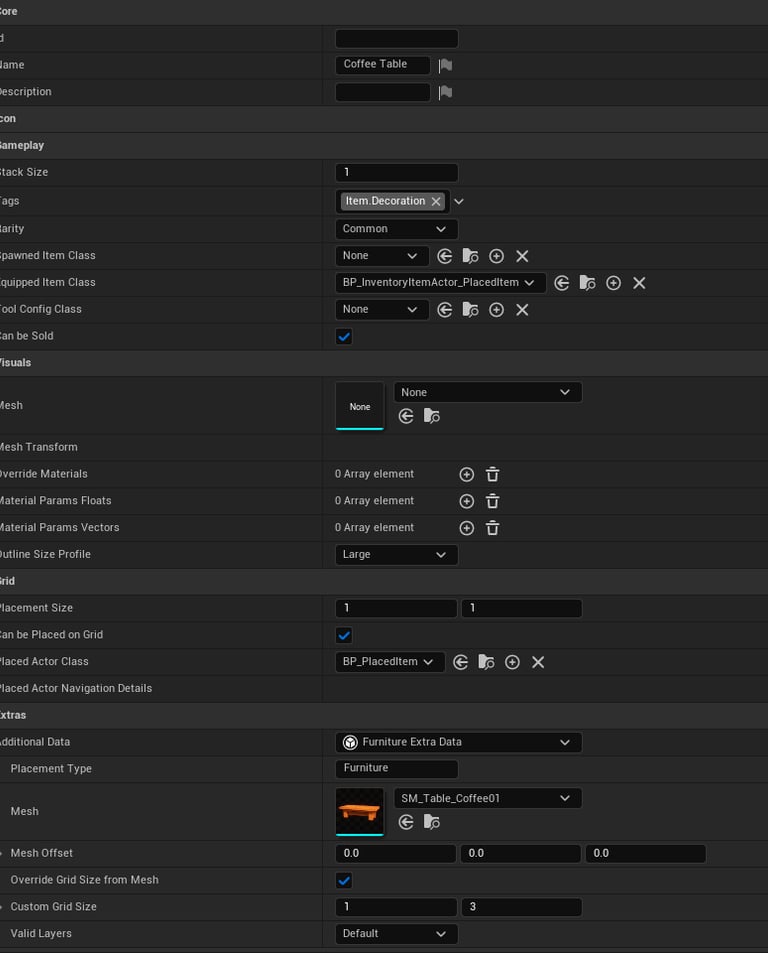Open the SM_Table_Coffee01 mesh dropdown
Viewport: 768px width, 953px height.
488,799
